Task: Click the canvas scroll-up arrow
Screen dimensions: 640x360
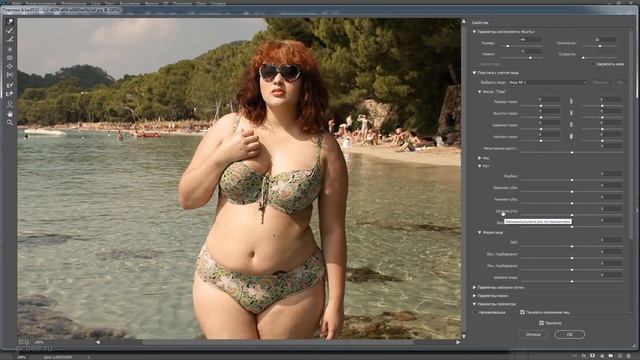Action: point(464,21)
